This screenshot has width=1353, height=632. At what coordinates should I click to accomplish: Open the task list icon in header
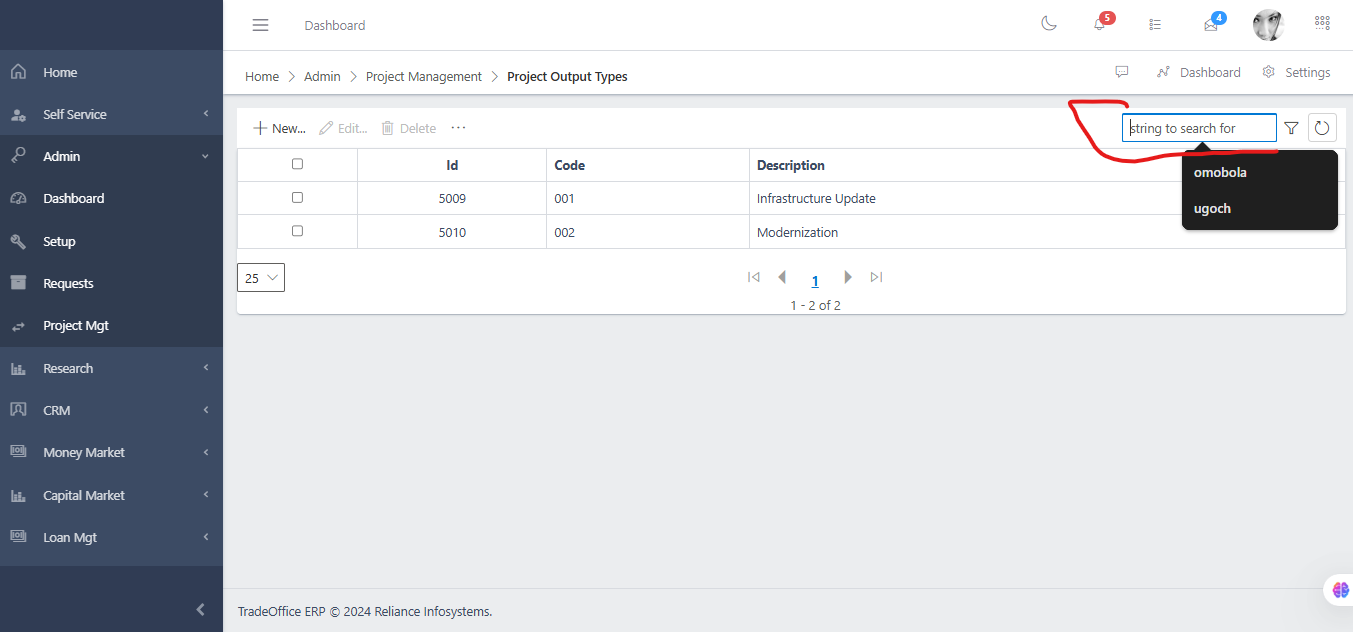1155,25
